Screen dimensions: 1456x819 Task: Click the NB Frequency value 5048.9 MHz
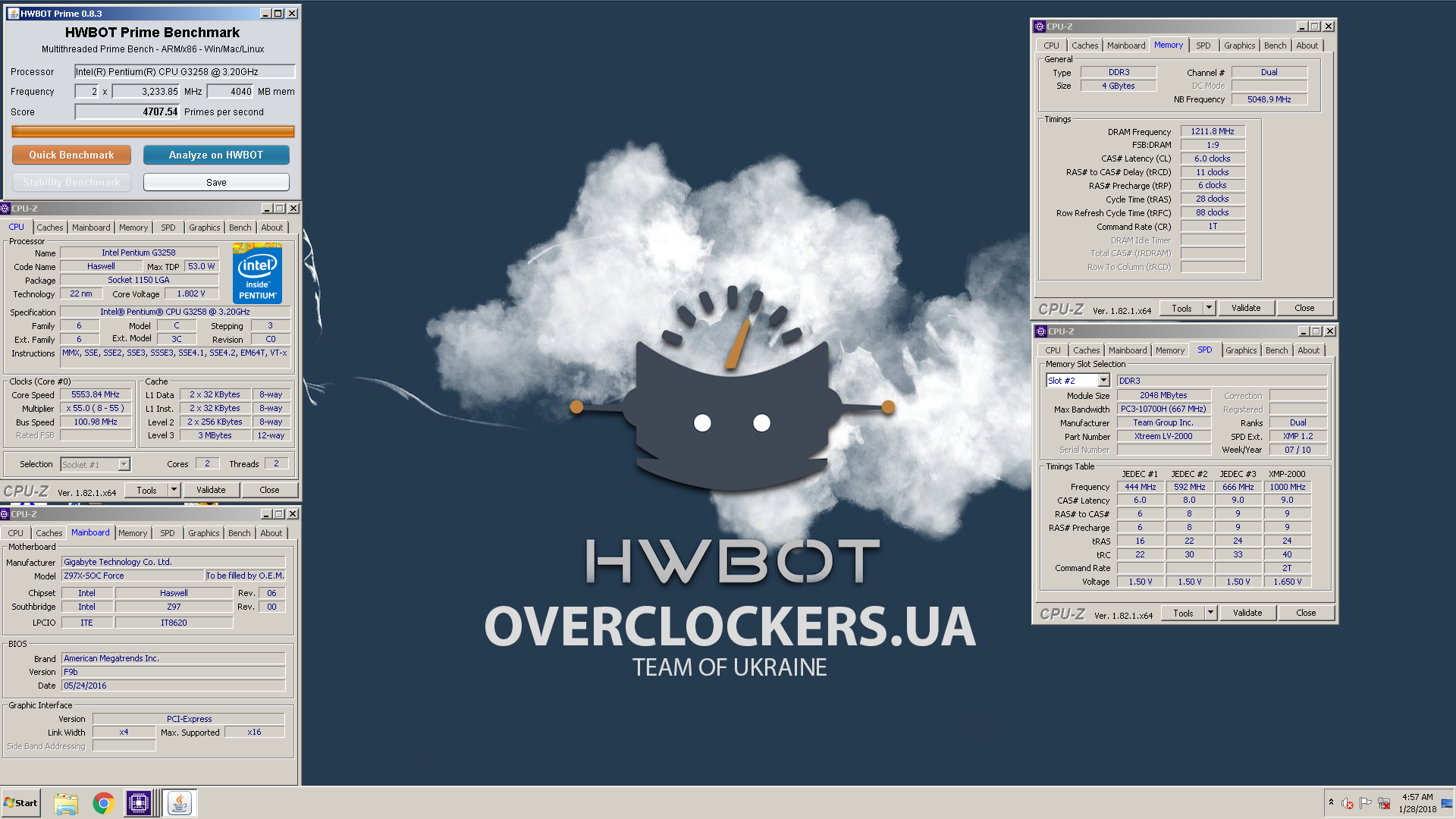point(1269,99)
